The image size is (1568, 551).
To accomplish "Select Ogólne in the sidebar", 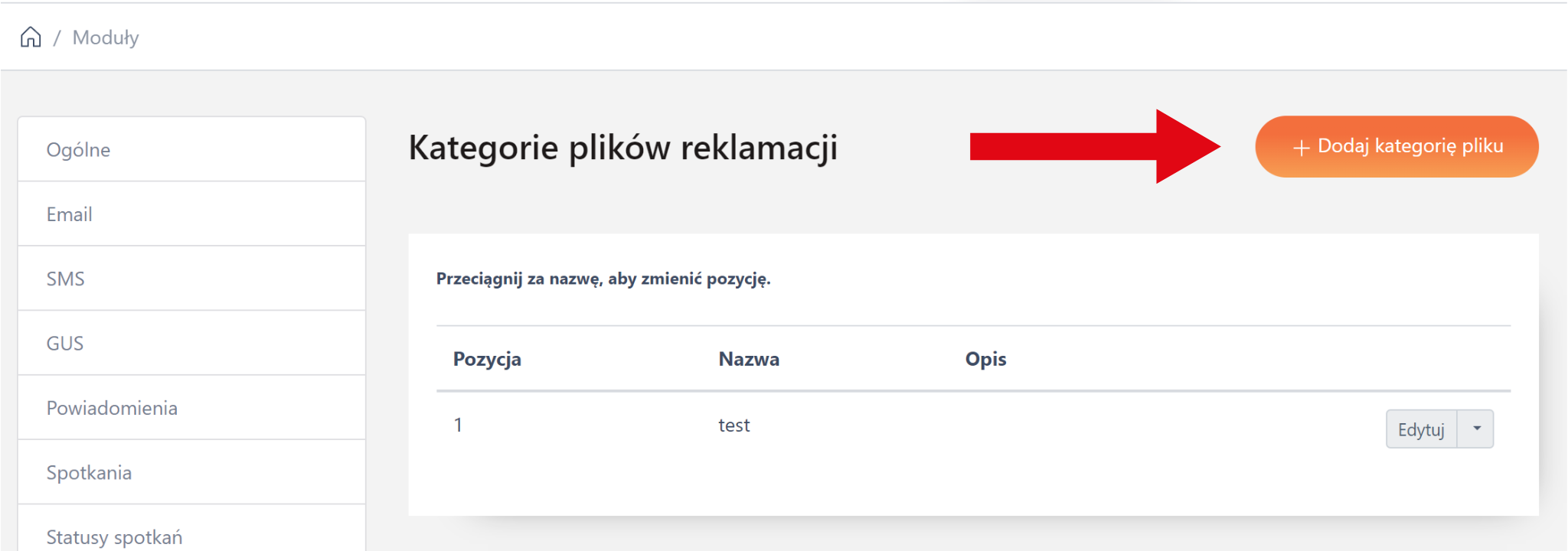I will 78,150.
